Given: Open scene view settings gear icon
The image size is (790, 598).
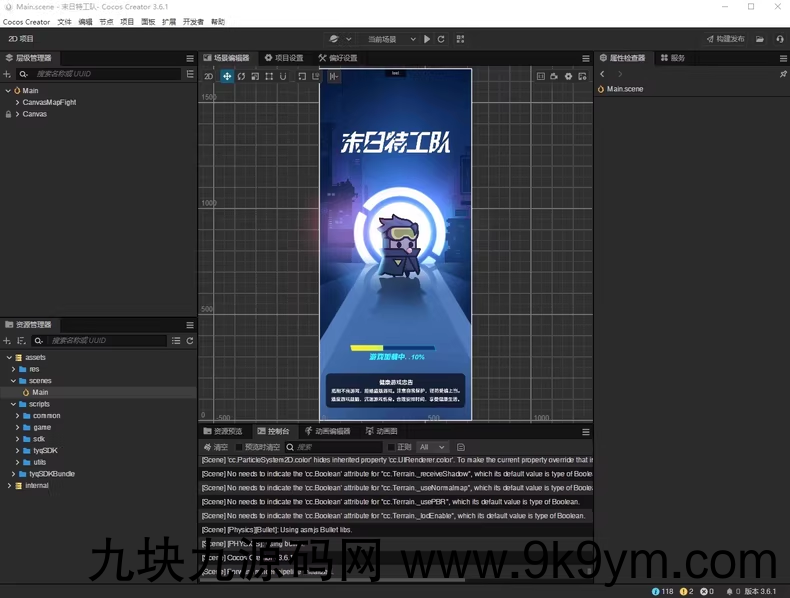Looking at the screenshot, I should pos(568,76).
